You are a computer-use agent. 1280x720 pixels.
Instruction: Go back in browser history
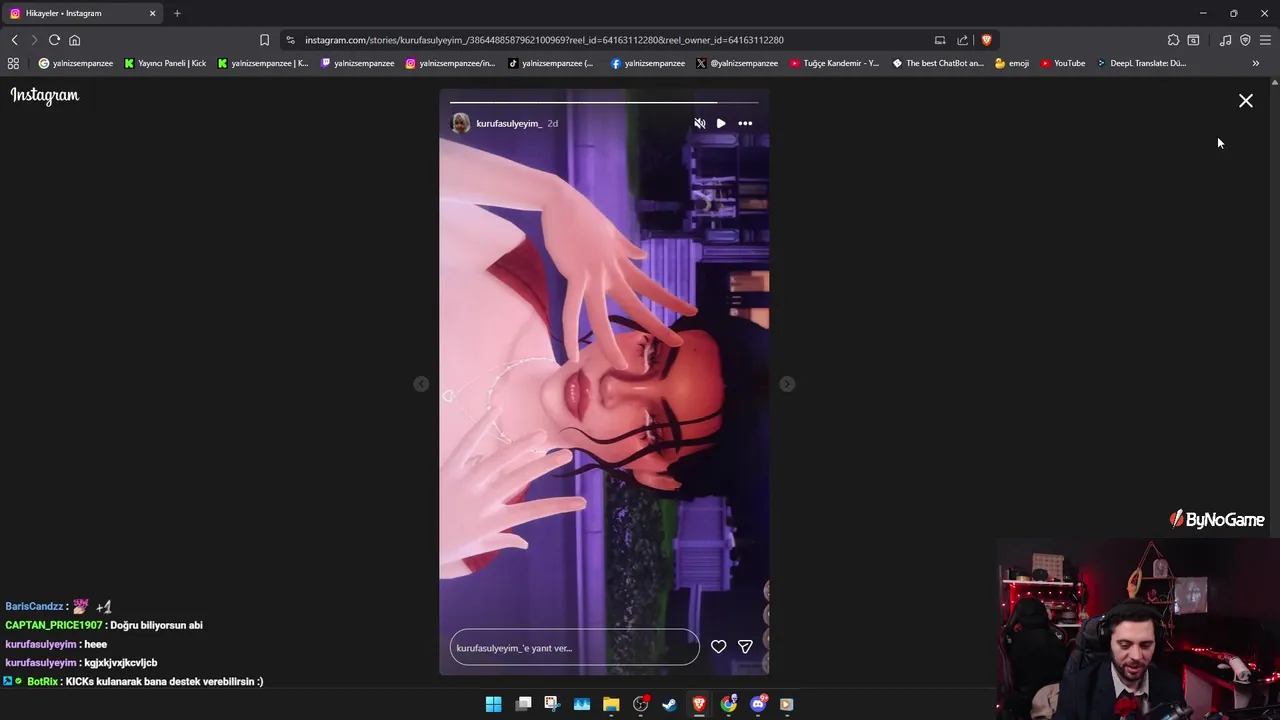(x=14, y=40)
